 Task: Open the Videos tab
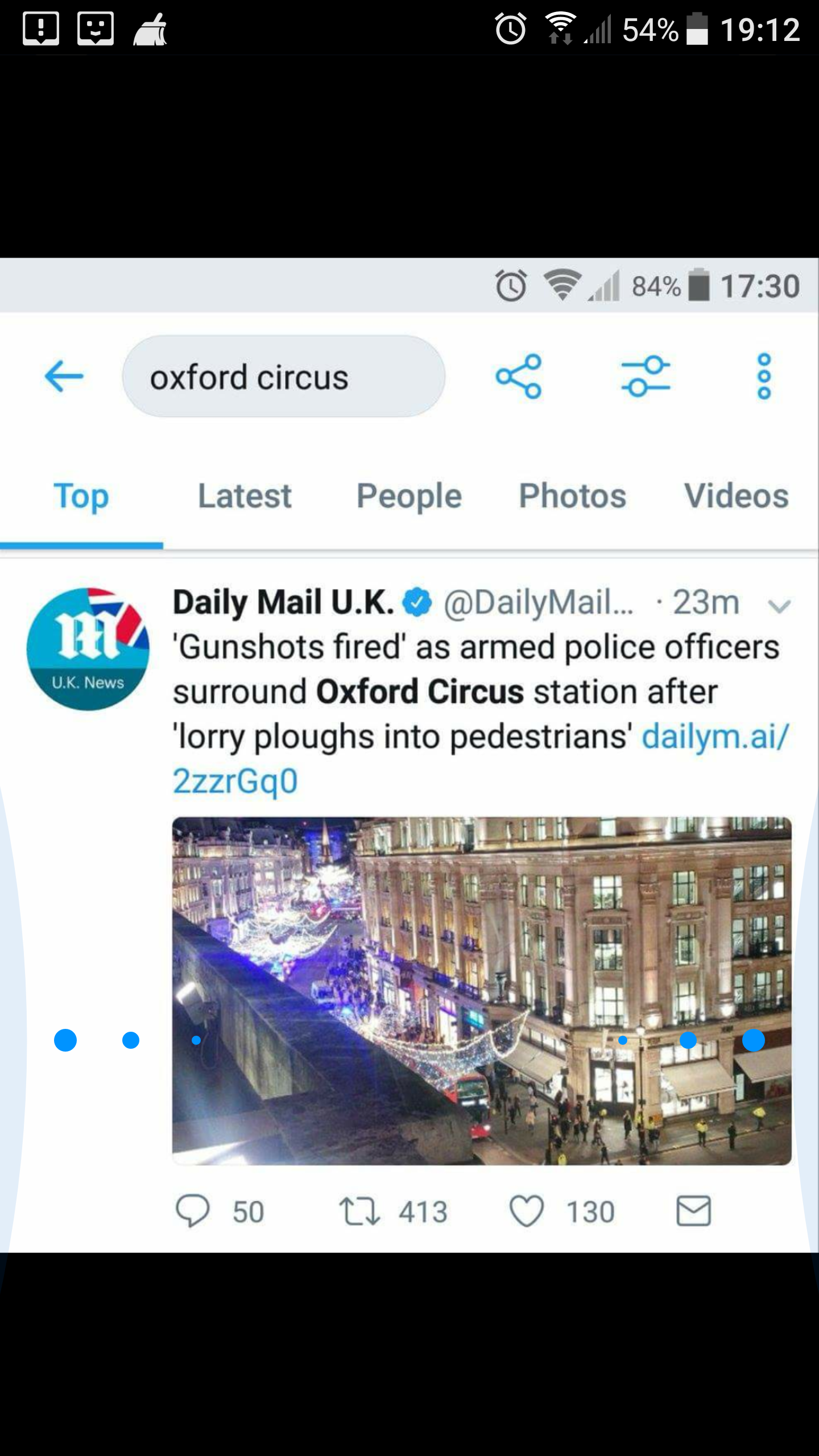pyautogui.click(x=736, y=496)
